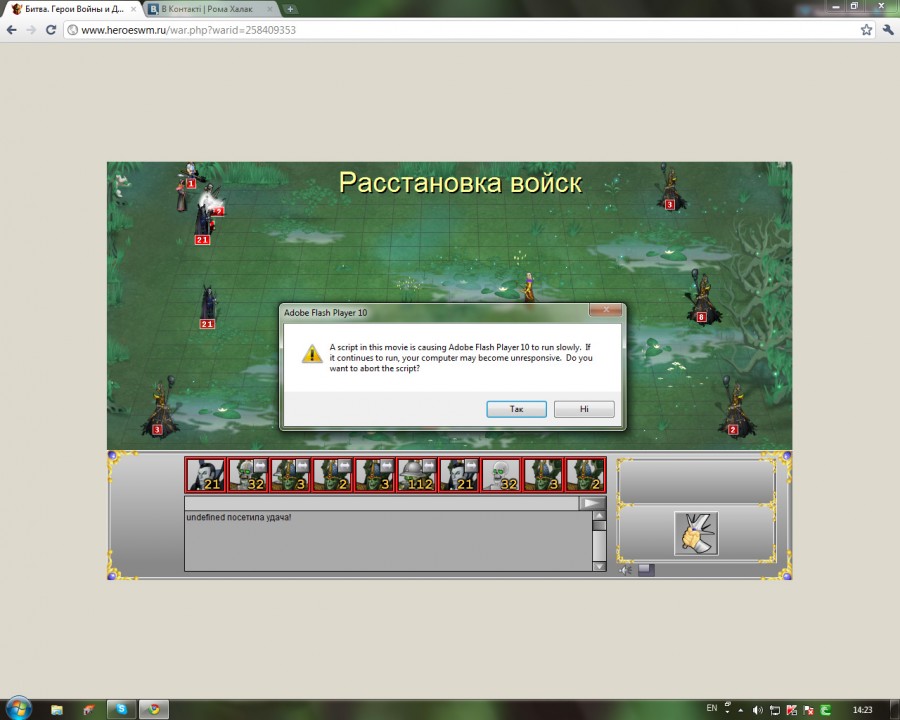This screenshot has width=900, height=720.
Task: Click the browser Forward arrow
Action: point(31,30)
